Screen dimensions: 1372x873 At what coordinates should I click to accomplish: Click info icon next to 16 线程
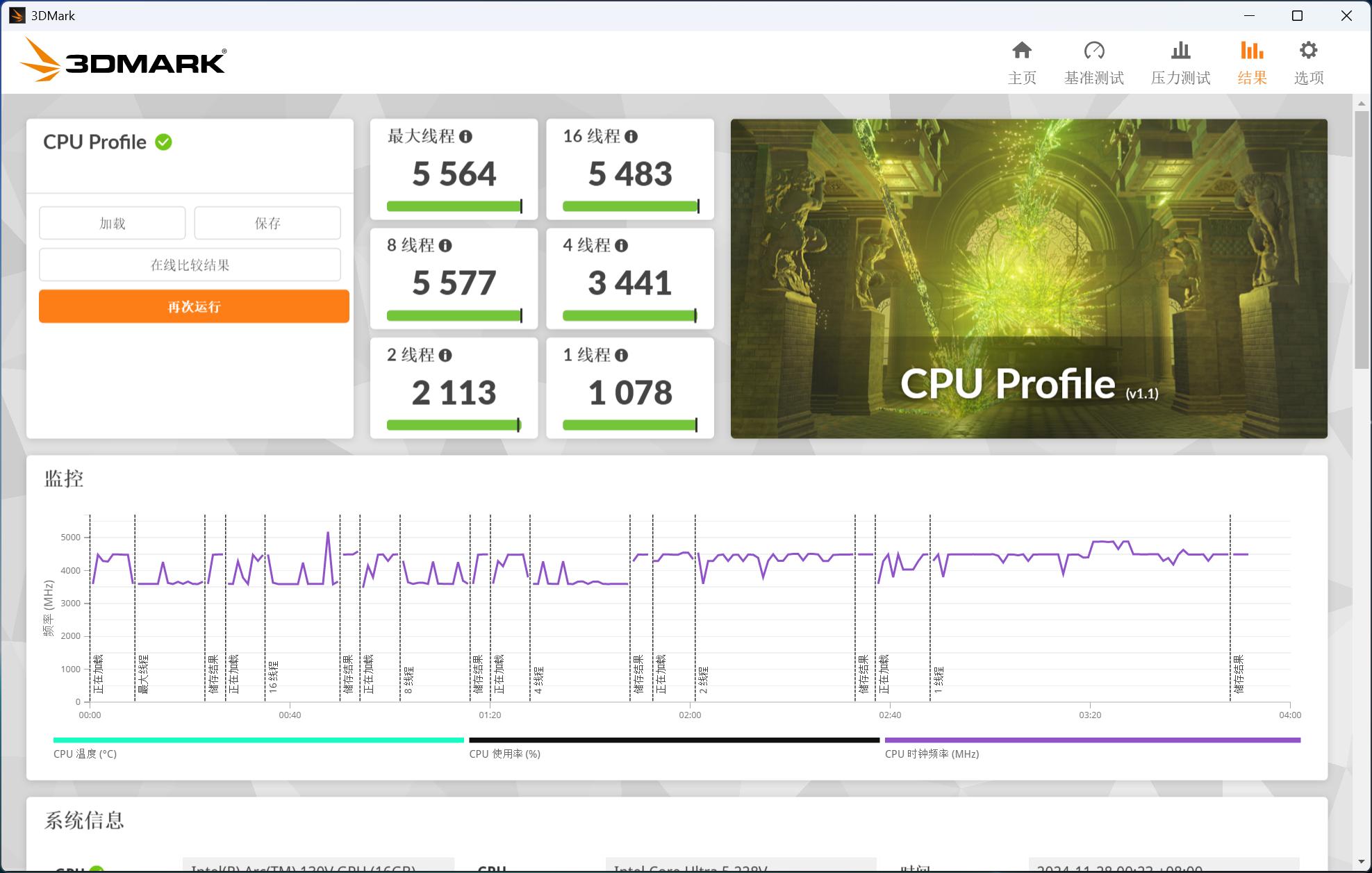pyautogui.click(x=631, y=137)
